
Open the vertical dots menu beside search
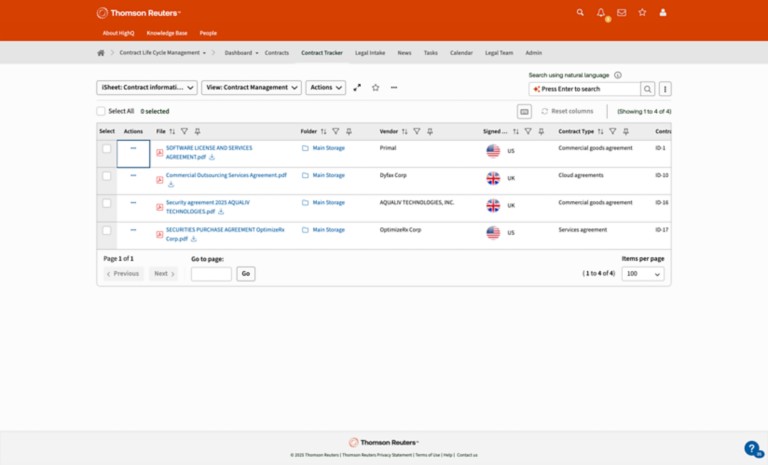coord(665,89)
